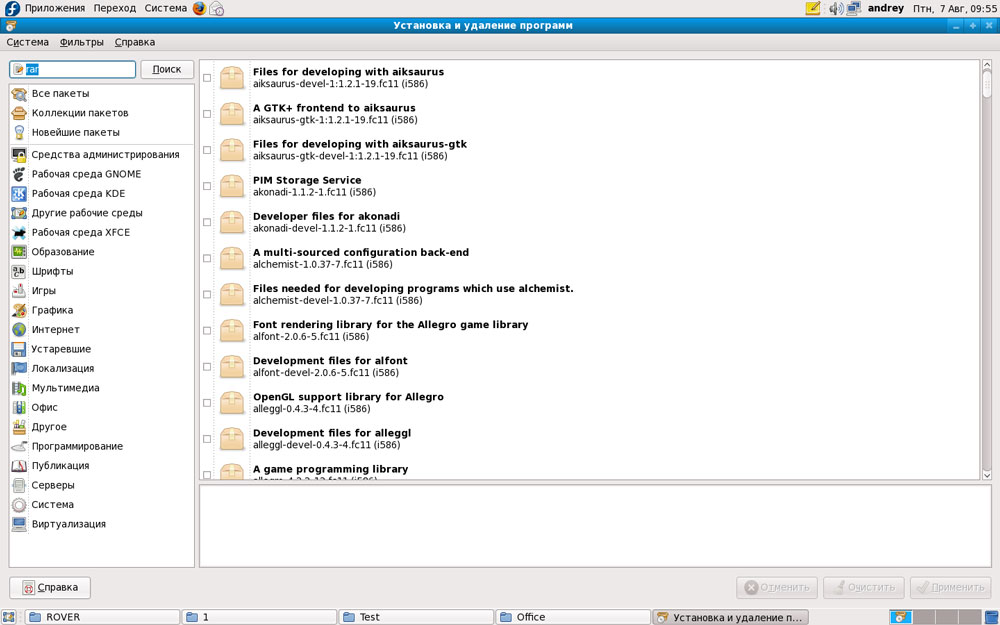1000x625 pixels.
Task: Open the Система menu in the window menubar
Action: (x=27, y=42)
